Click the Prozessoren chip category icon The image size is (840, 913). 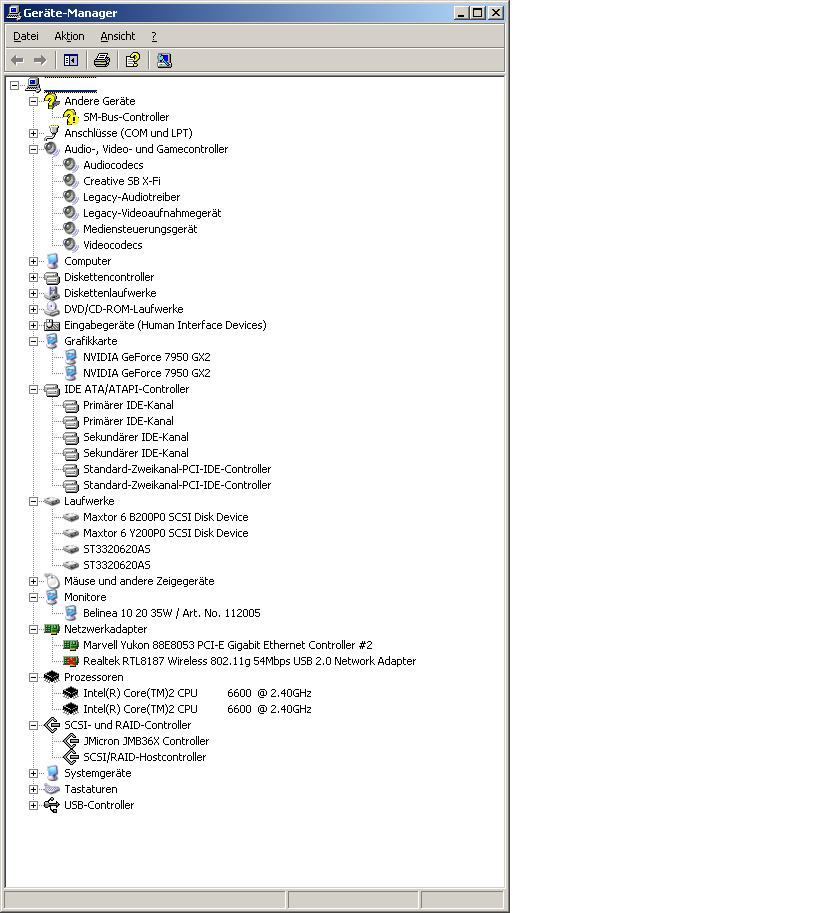click(52, 677)
